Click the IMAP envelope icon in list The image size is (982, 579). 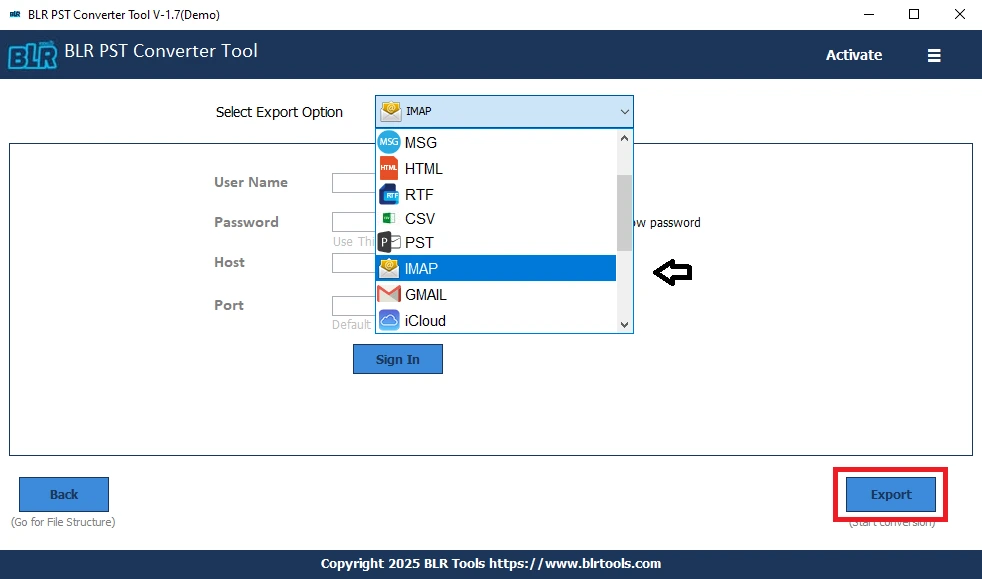[389, 269]
